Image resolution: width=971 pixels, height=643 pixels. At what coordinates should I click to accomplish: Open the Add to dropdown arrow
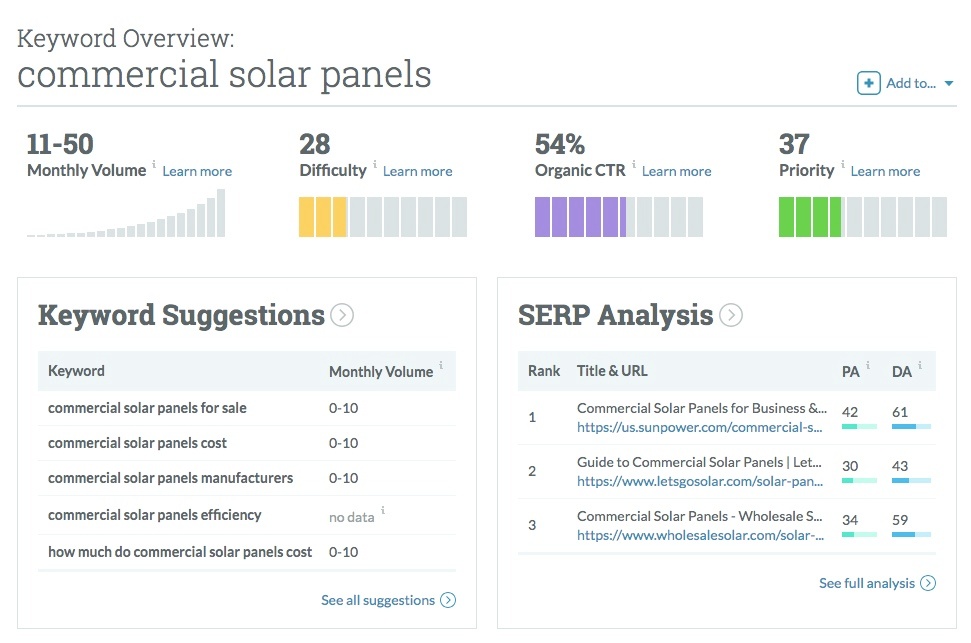point(949,84)
